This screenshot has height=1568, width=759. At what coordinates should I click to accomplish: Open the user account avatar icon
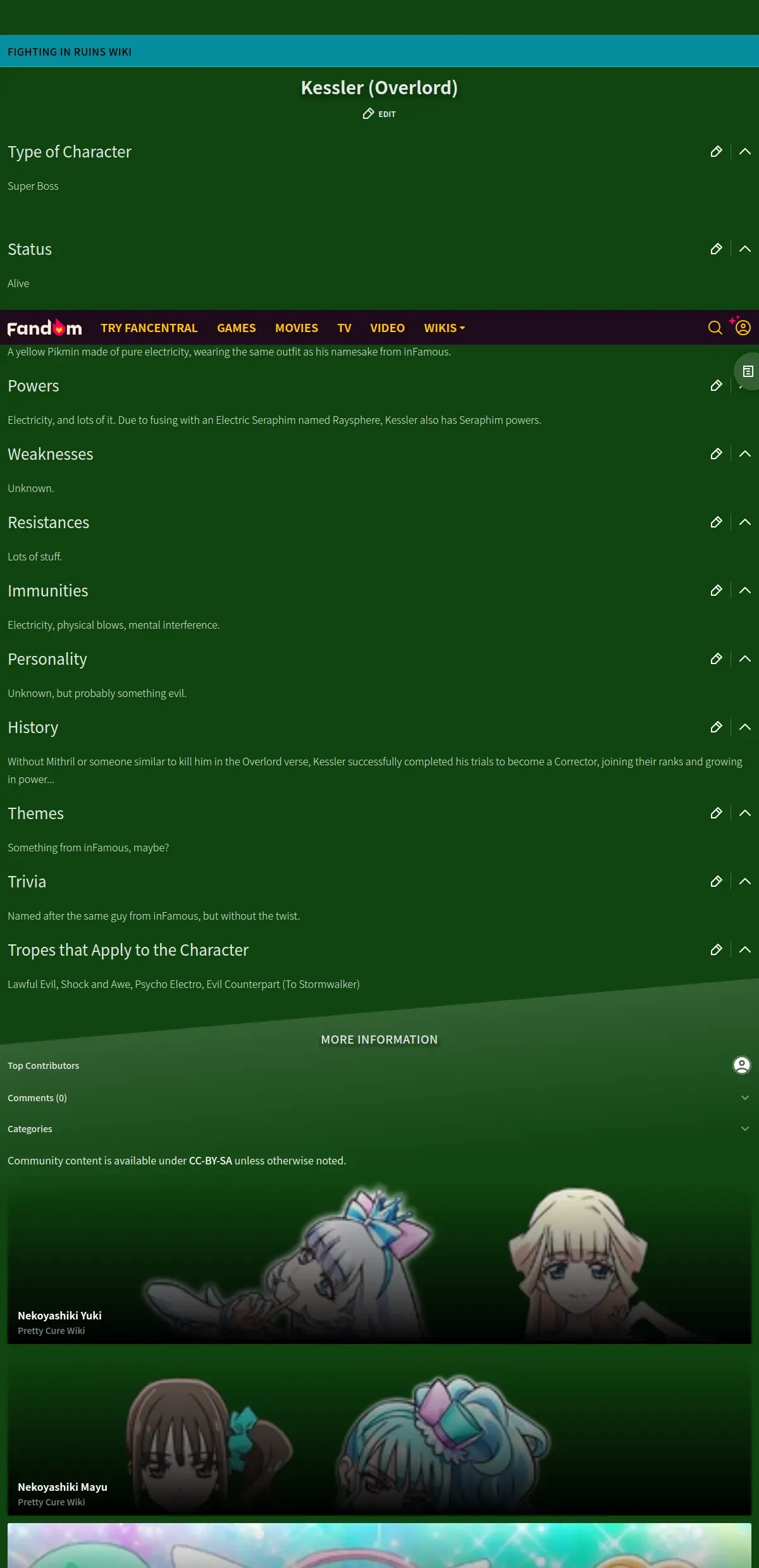point(743,328)
